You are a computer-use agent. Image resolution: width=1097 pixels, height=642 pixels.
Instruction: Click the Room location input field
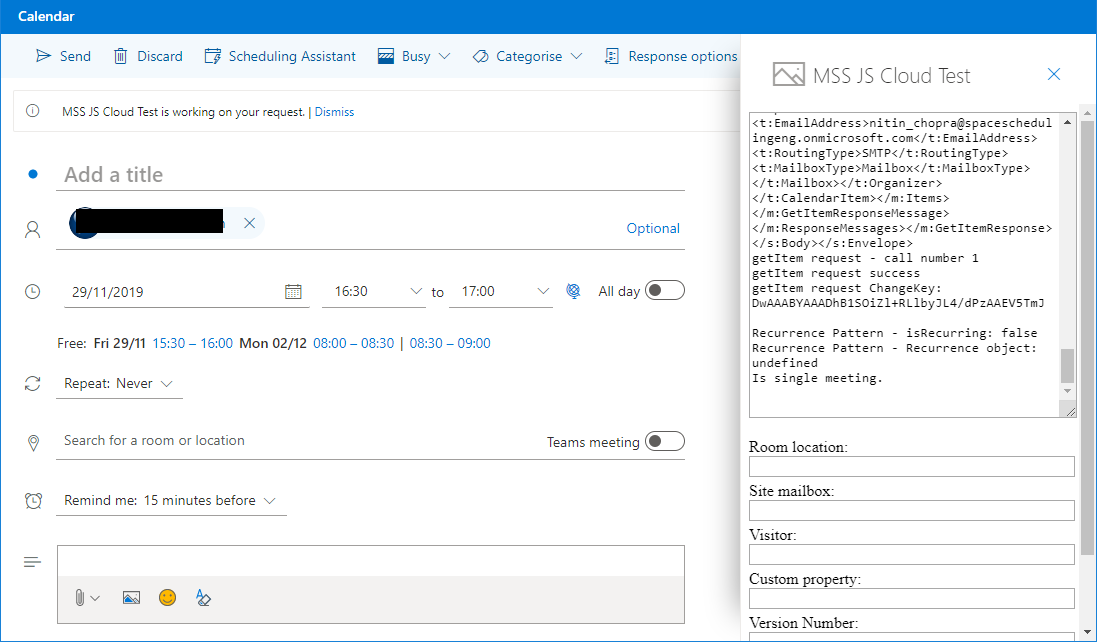[911, 466]
